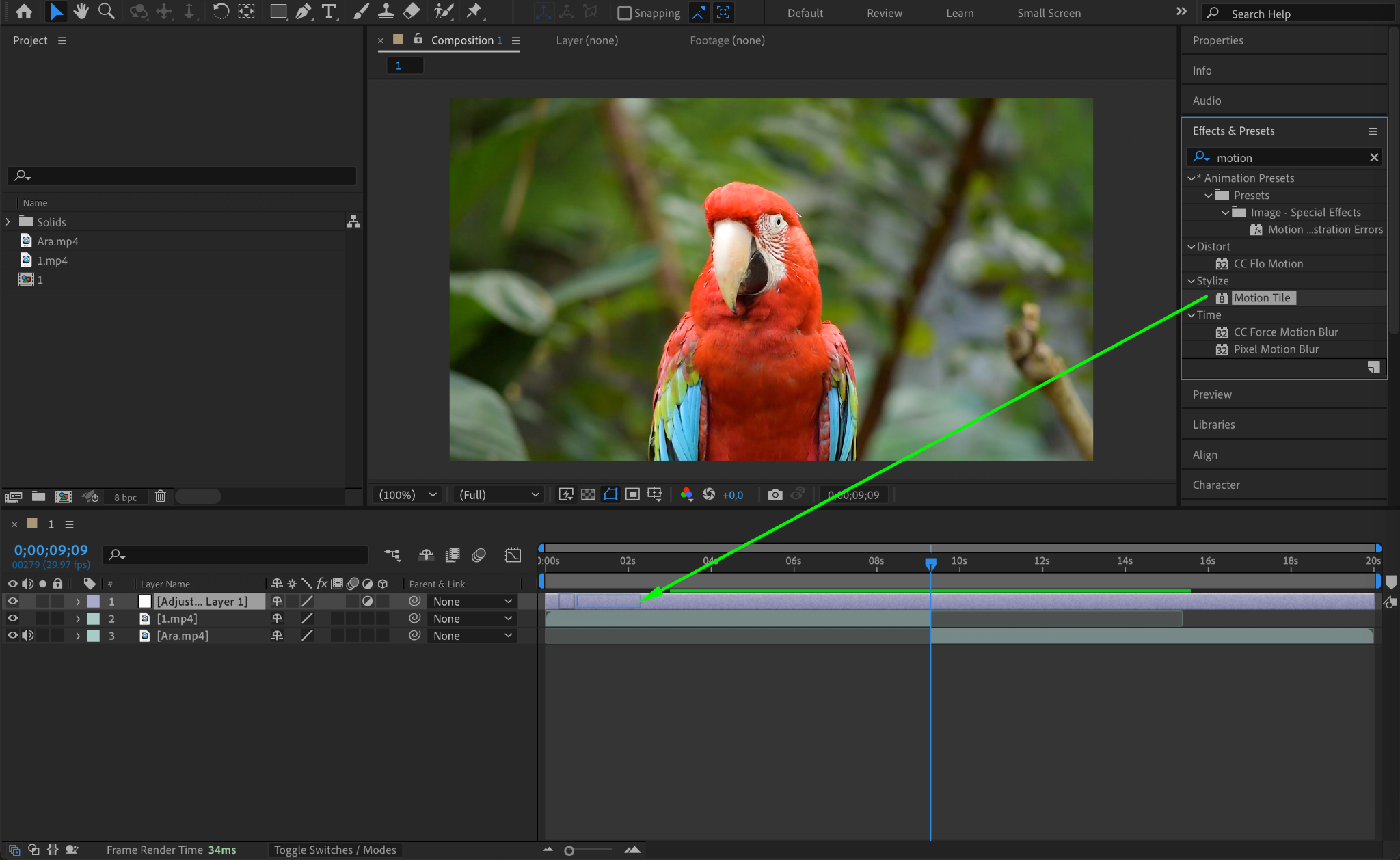Select the Type tool

point(329,12)
